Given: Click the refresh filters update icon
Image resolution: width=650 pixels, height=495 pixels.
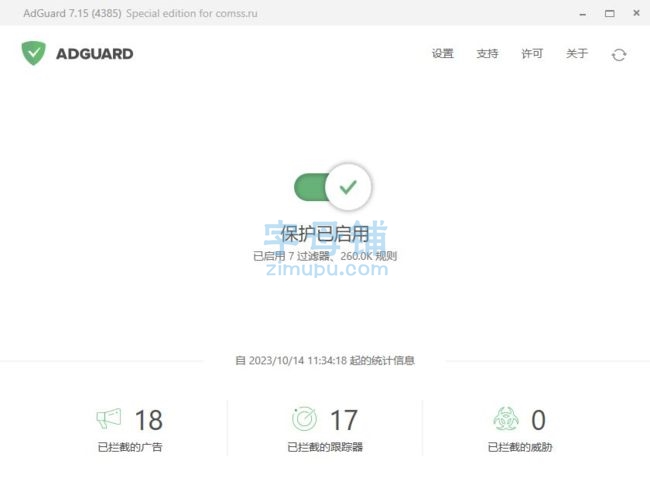Looking at the screenshot, I should coord(619,55).
